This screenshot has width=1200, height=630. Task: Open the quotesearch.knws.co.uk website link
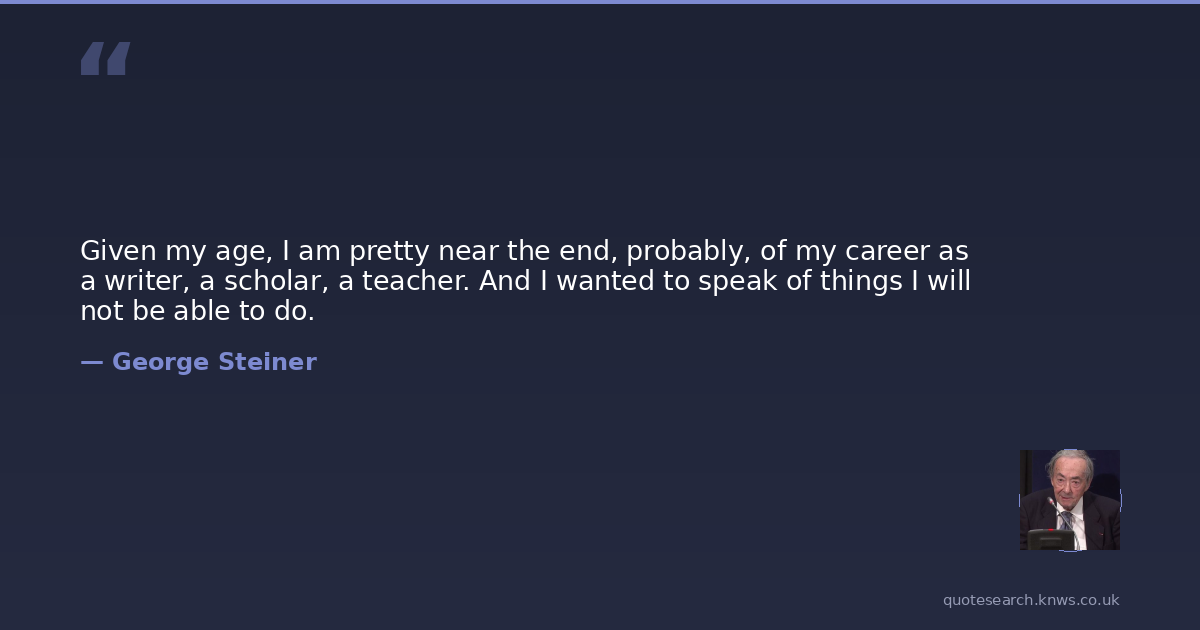click(1030, 600)
